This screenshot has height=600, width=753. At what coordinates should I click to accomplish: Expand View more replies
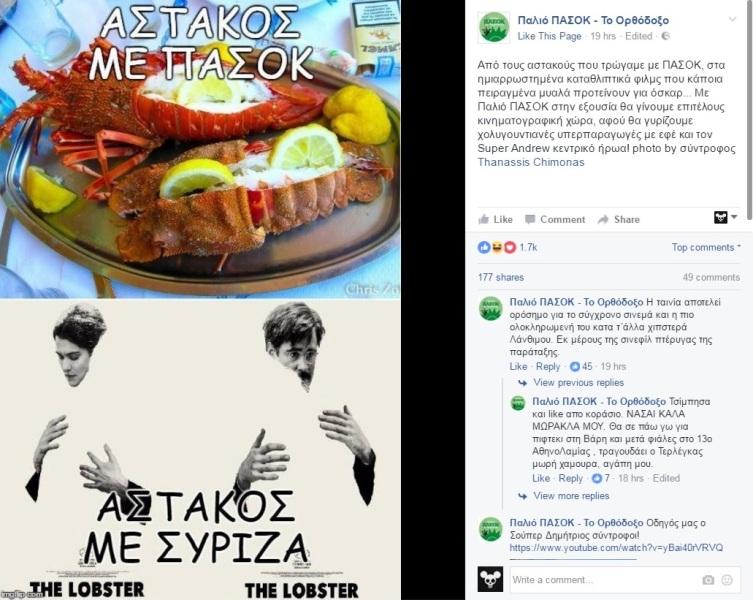click(x=571, y=496)
